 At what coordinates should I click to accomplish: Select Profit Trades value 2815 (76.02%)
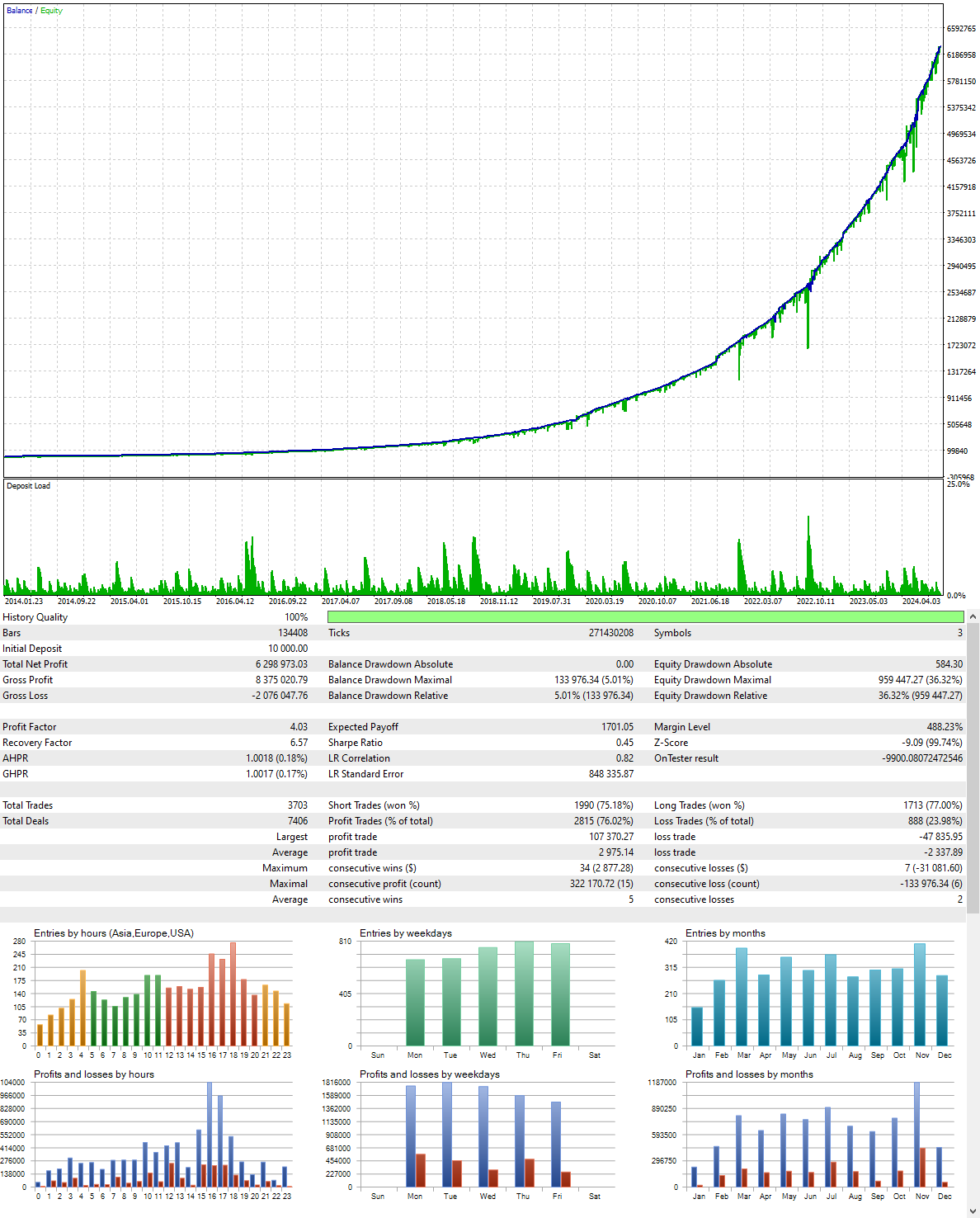(x=604, y=821)
